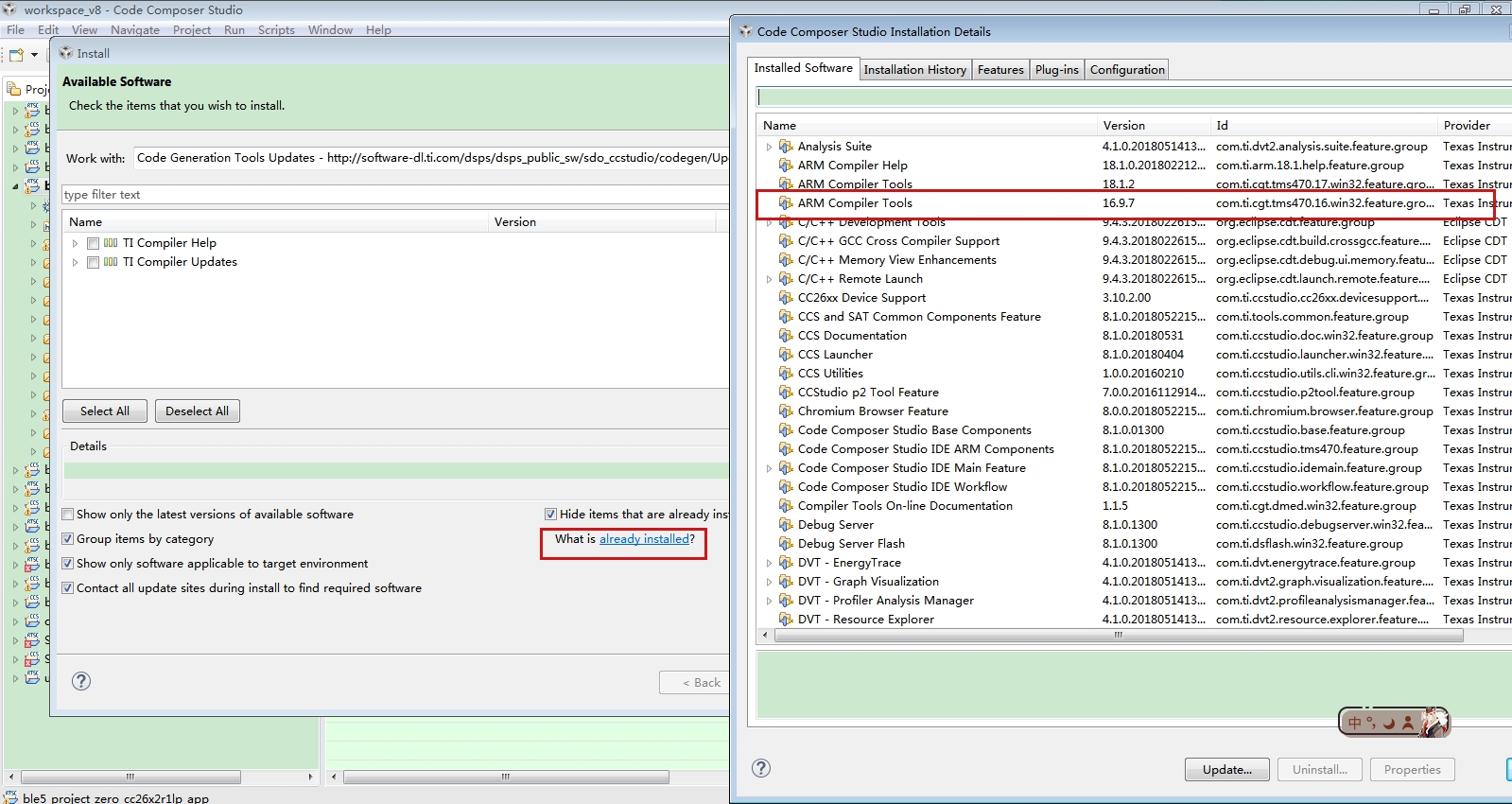Screen dimensions: 1512x804
Task: Click the New toolbar icon in main window
Action: (16, 55)
